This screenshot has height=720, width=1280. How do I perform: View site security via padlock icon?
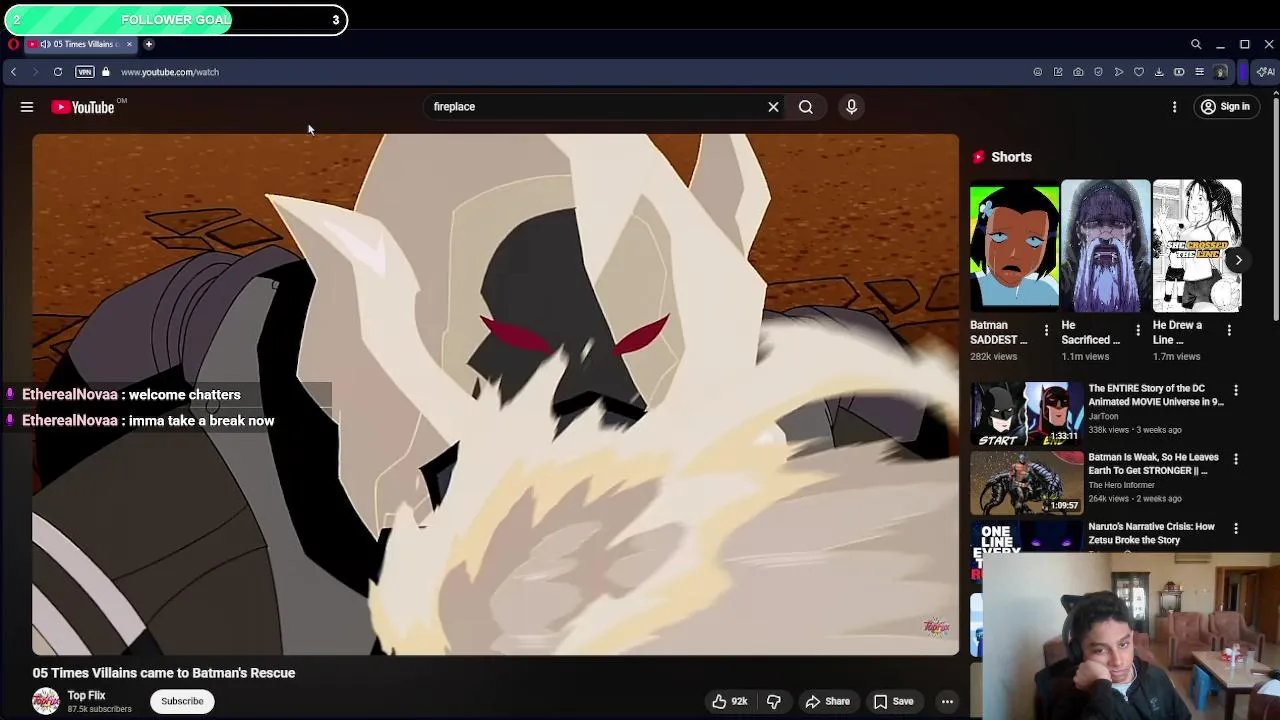click(106, 72)
